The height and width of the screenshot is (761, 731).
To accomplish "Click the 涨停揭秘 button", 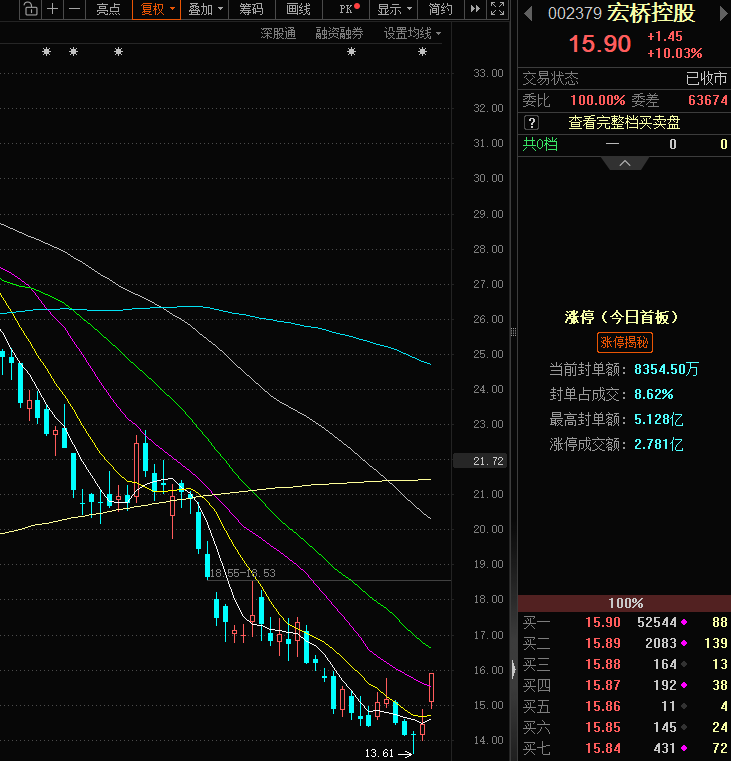I will point(624,343).
